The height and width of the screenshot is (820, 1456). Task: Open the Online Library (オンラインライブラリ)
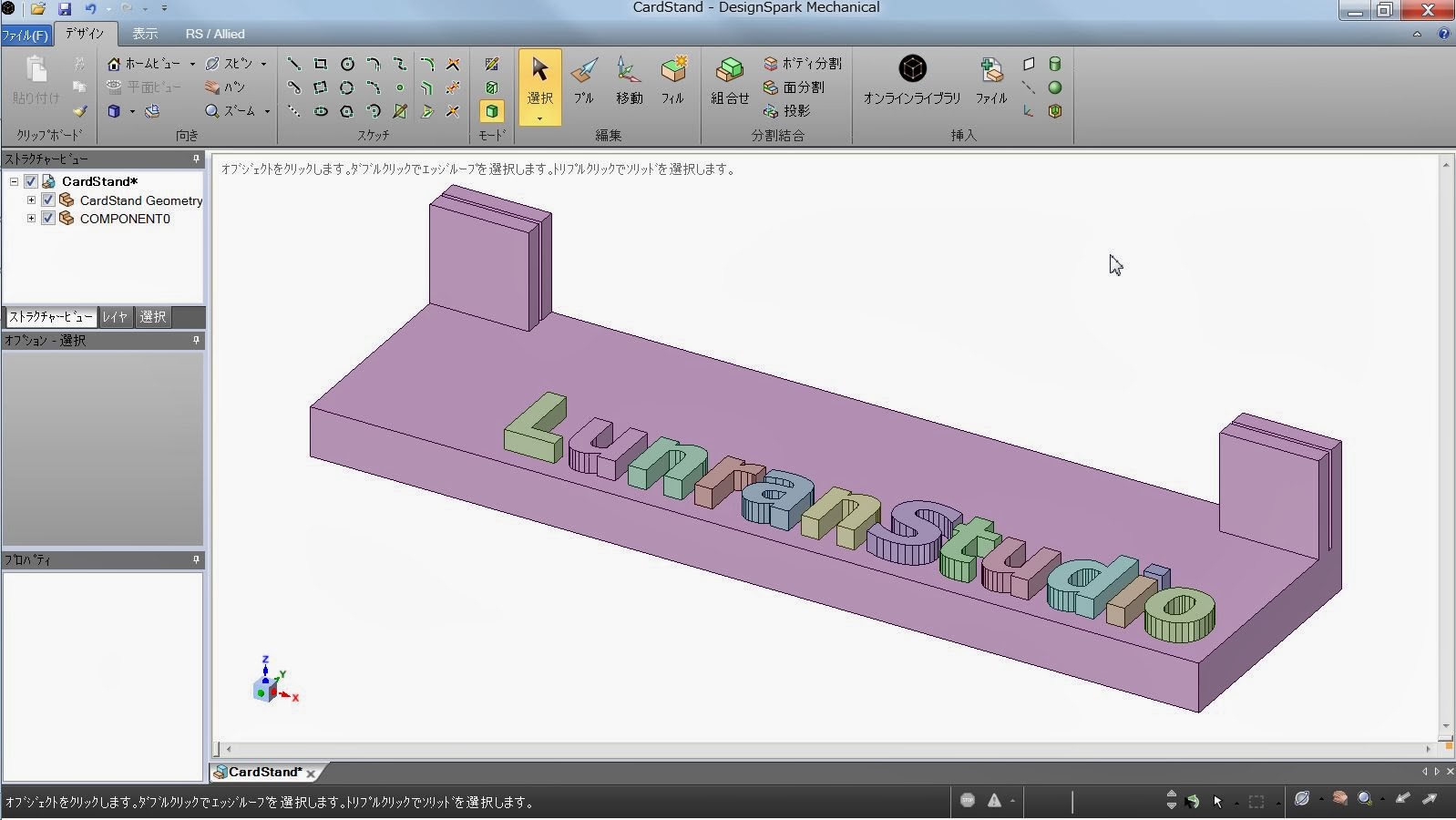pyautogui.click(x=912, y=81)
